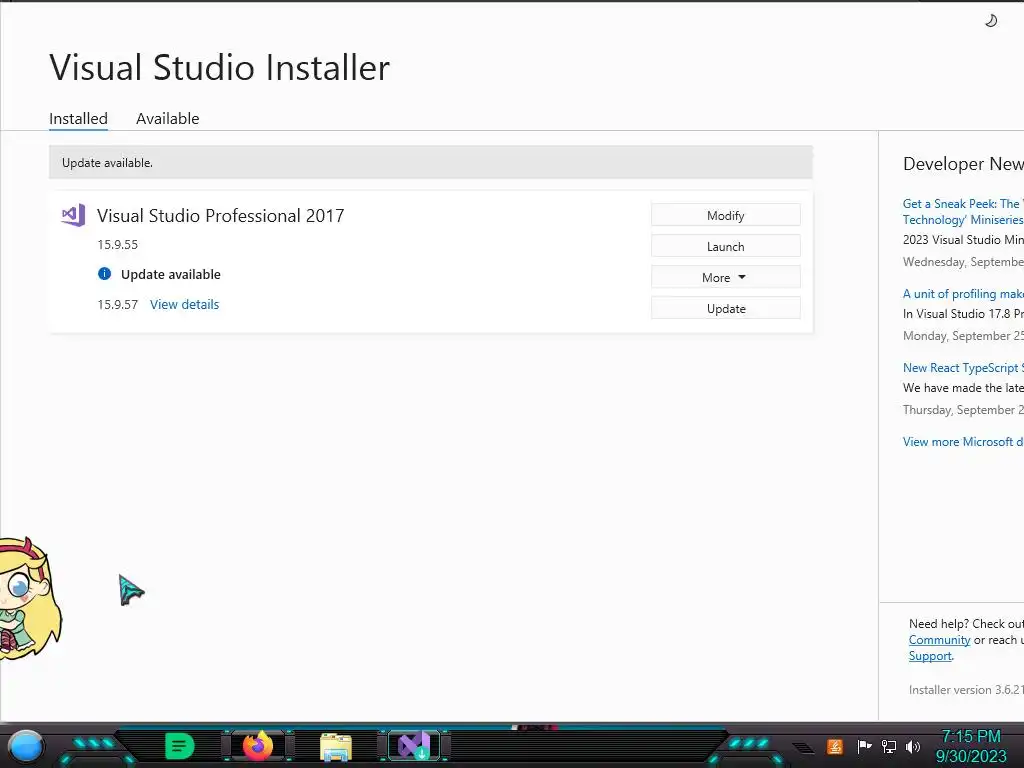
Task: Click the 'Visual Studio Professional 2017' product title
Action: coord(220,216)
